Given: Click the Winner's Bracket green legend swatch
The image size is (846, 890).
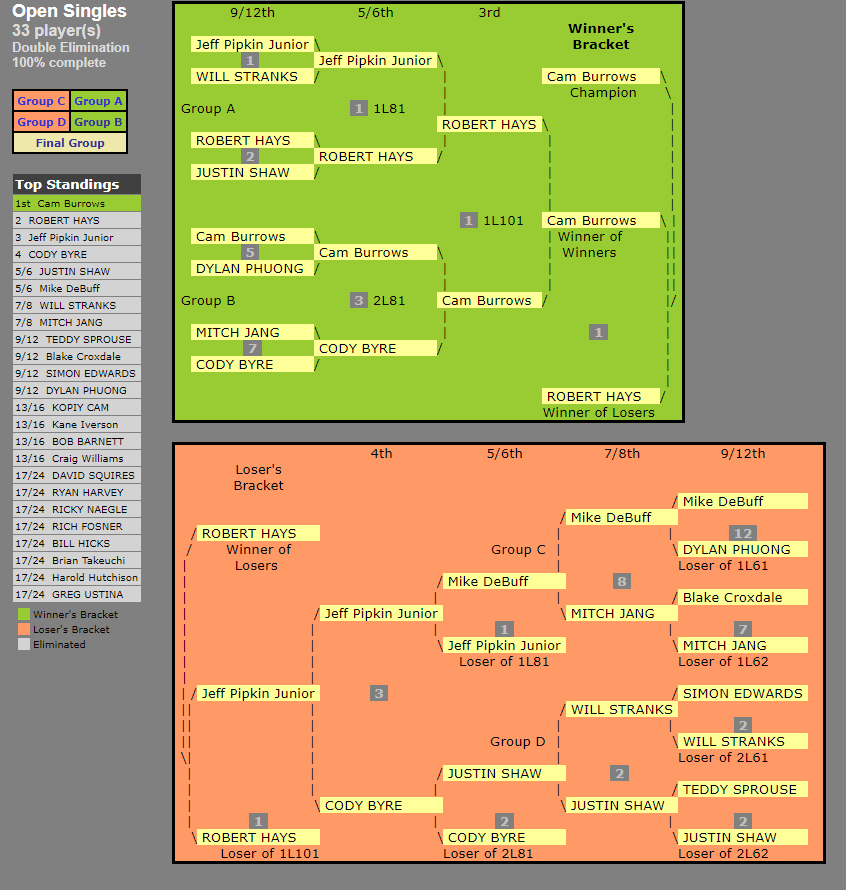Looking at the screenshot, I should tap(24, 615).
